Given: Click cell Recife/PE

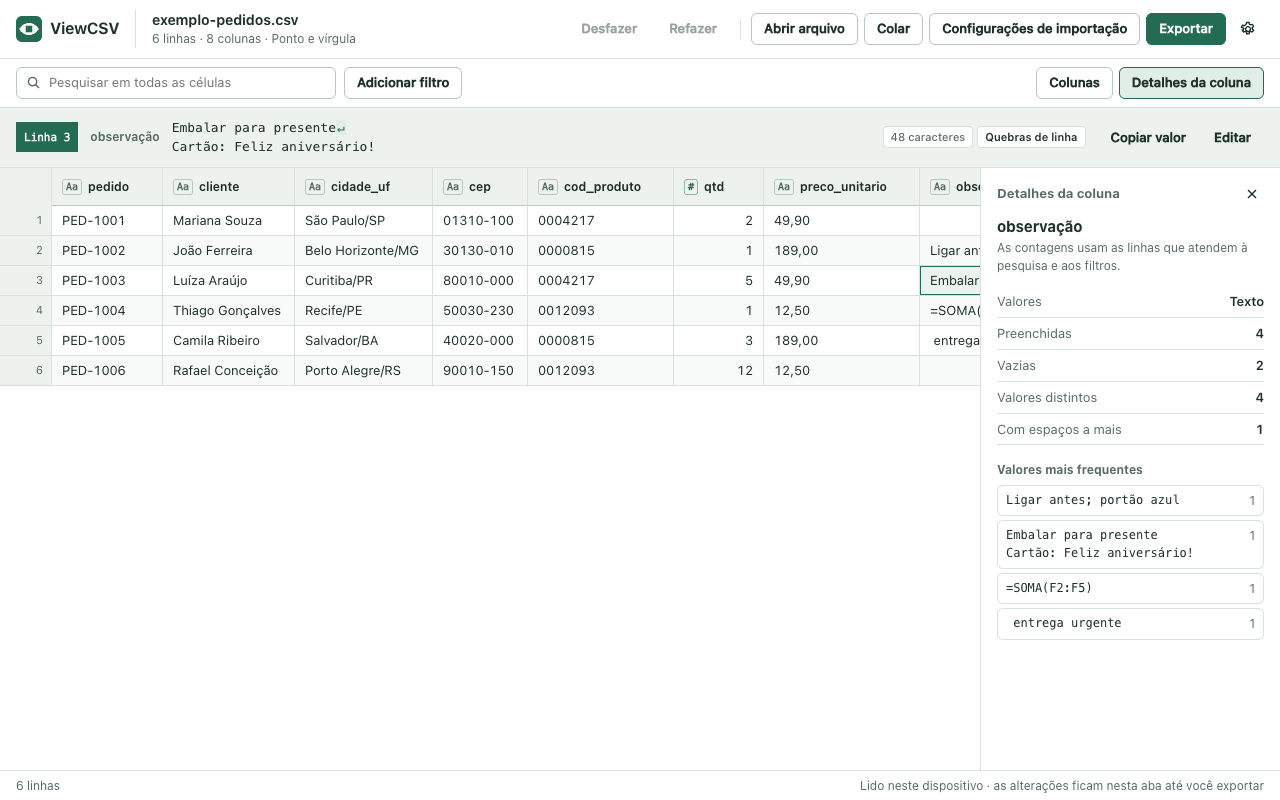Looking at the screenshot, I should 363,311.
